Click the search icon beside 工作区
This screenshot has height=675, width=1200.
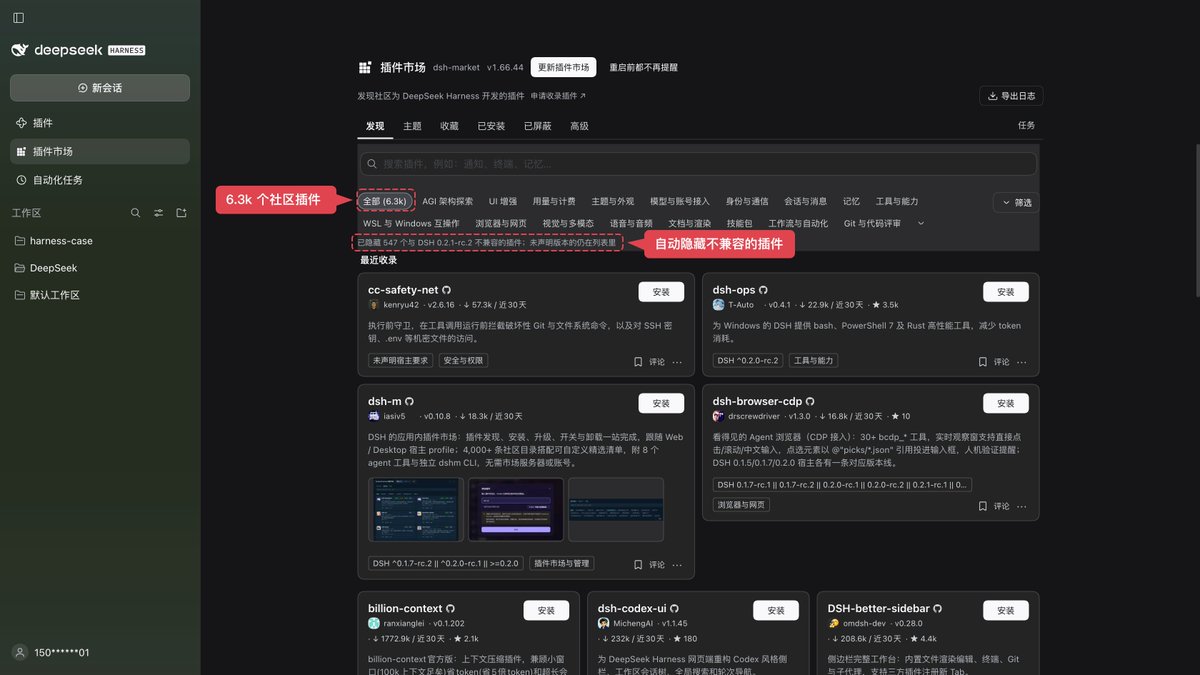pyautogui.click(x=136, y=213)
